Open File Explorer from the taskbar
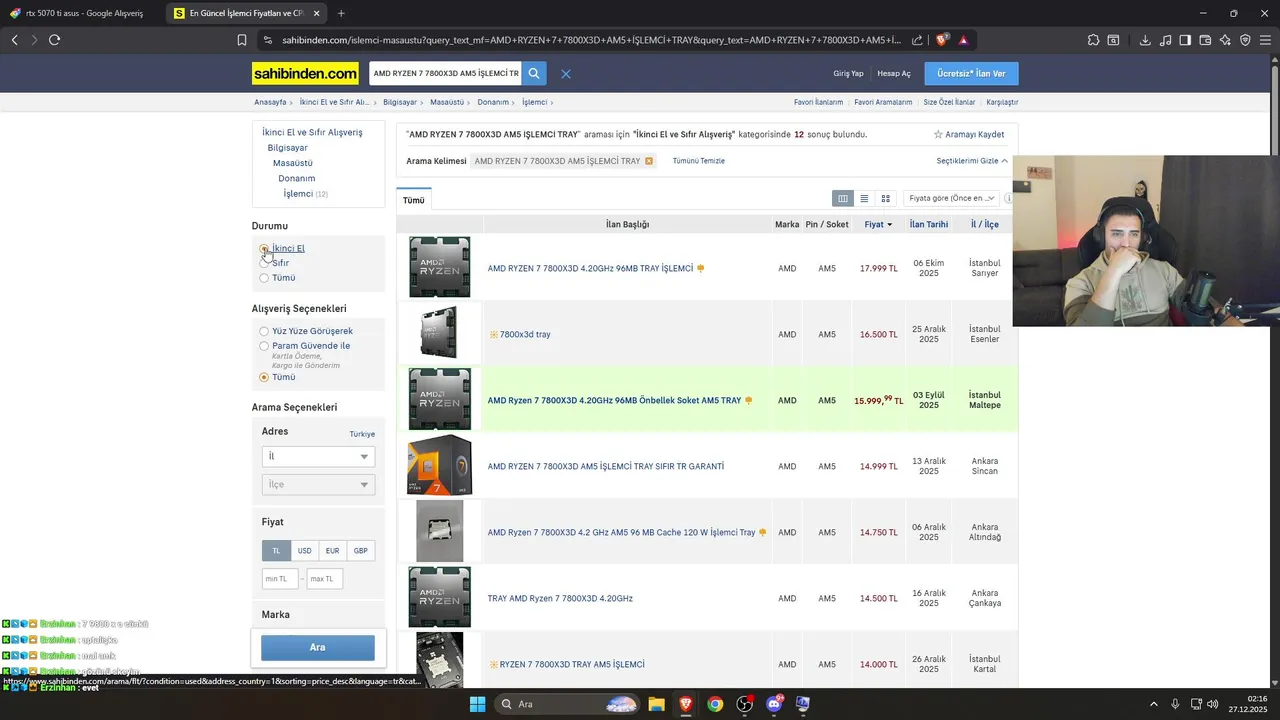The width and height of the screenshot is (1280, 720). 656,704
